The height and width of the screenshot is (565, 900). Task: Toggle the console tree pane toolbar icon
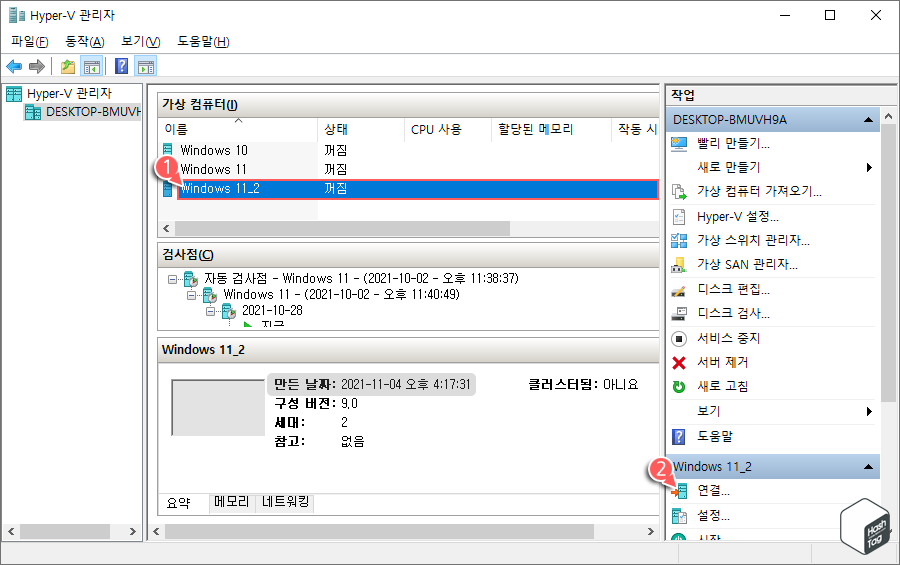92,67
